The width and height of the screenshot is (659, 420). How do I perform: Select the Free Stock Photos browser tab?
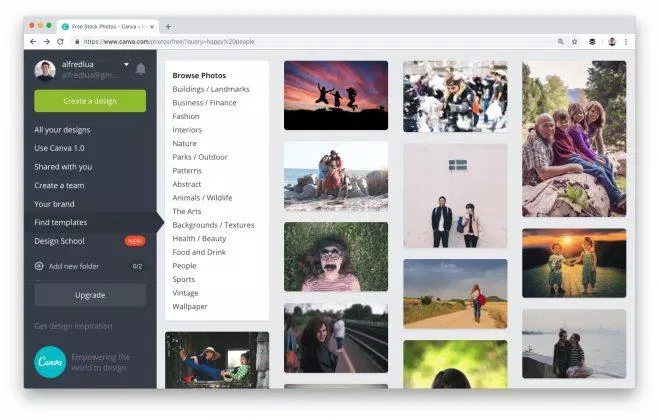tap(108, 26)
